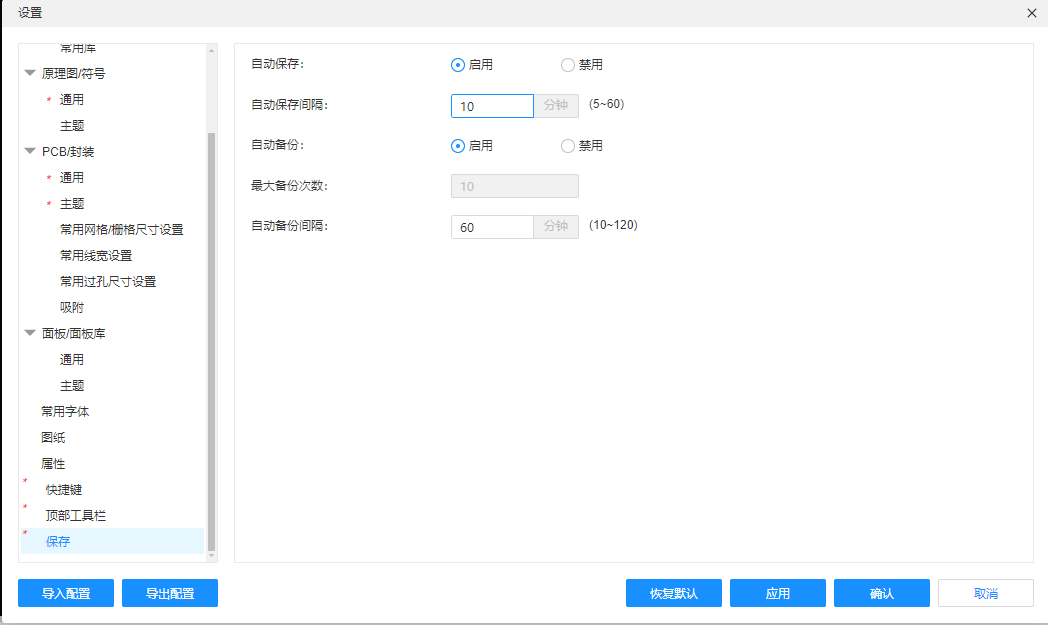Viewport: 1048px width, 625px height.
Task: Collapse the 面板/面板库 tree section
Action: tap(30, 333)
